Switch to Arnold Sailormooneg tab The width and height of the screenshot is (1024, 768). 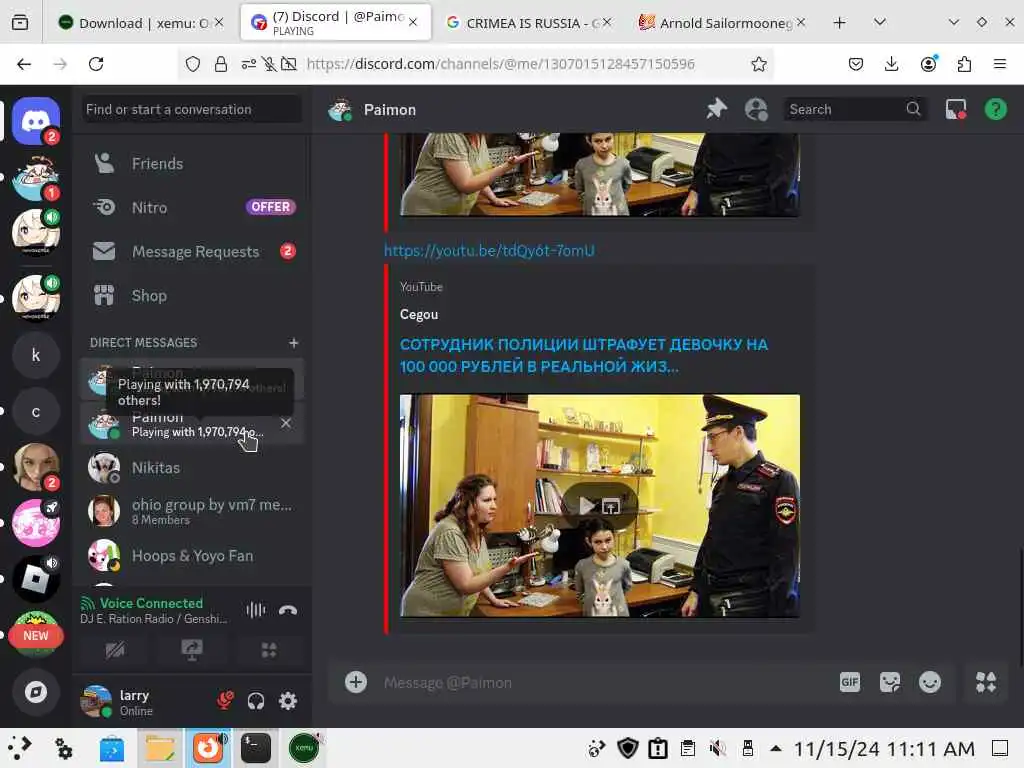[722, 23]
